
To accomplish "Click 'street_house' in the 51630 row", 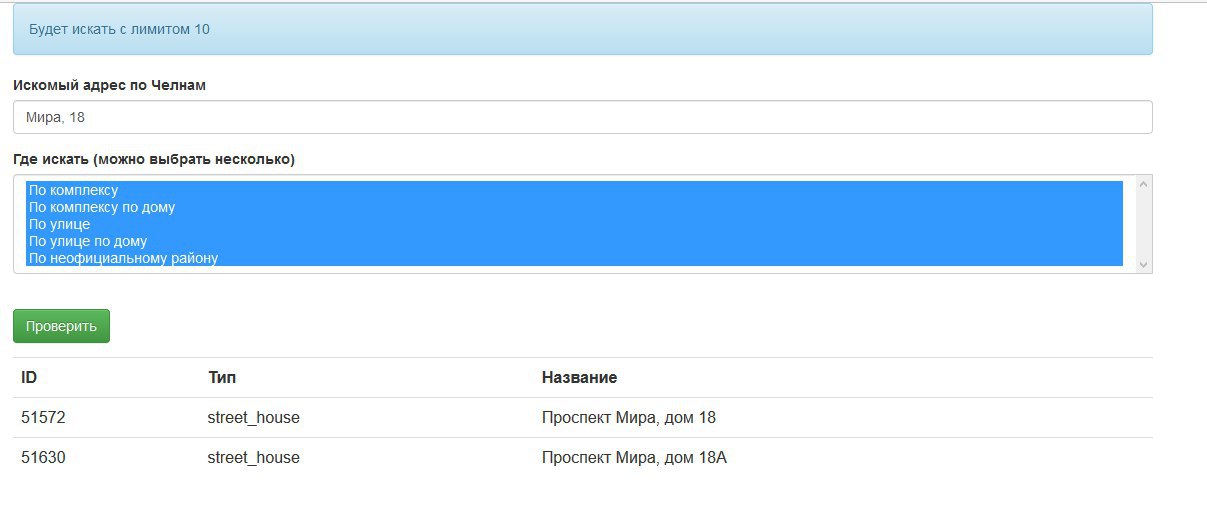I will (x=253, y=458).
